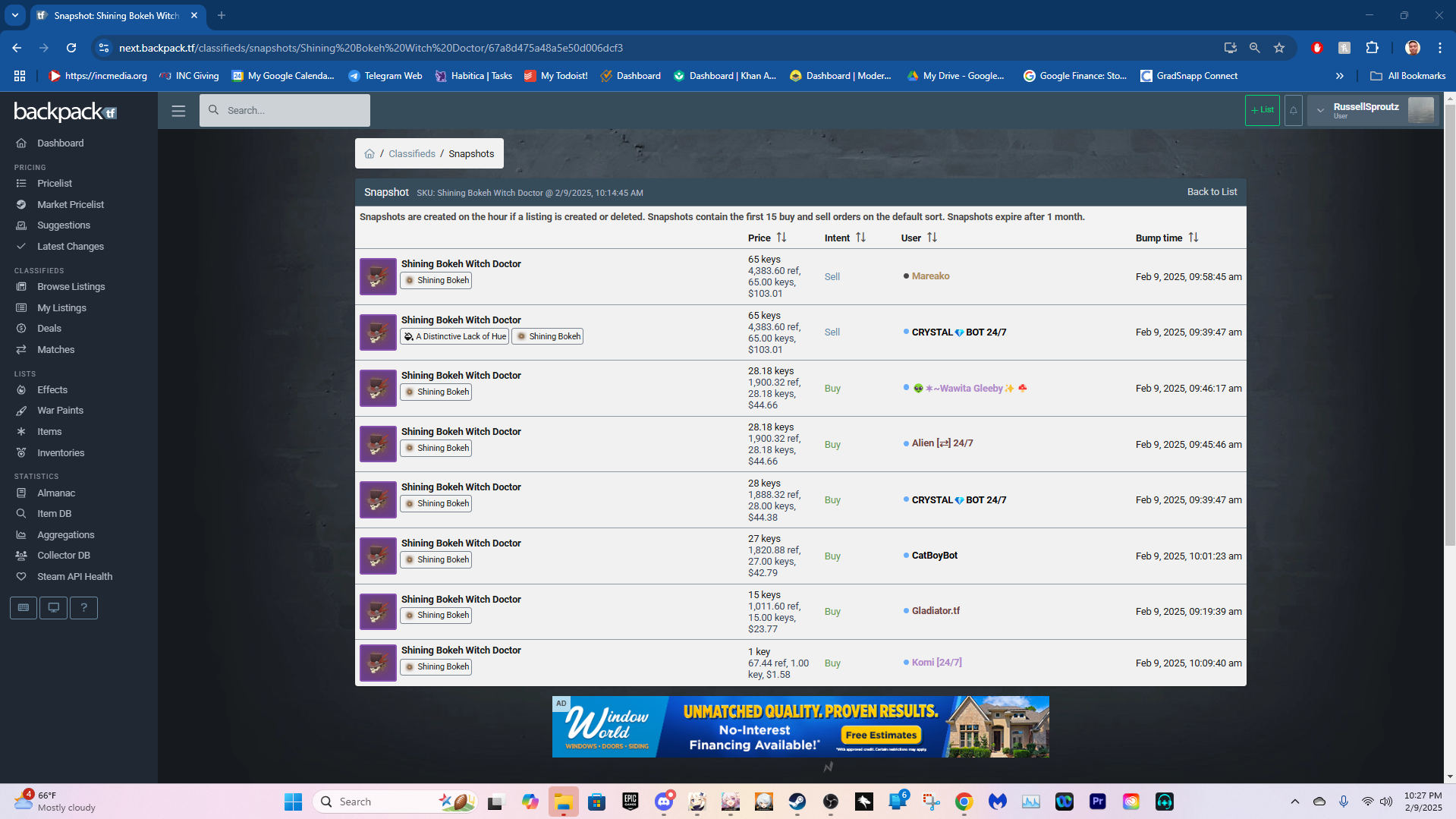Open Epic Games launcher from taskbar
The height and width of the screenshot is (819, 1456).
pyautogui.click(x=631, y=802)
